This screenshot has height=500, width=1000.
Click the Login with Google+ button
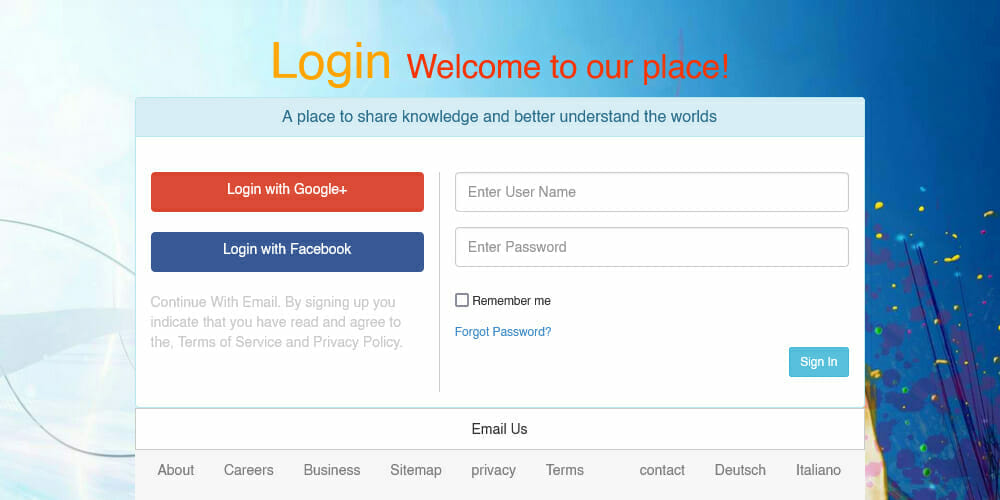pos(287,191)
